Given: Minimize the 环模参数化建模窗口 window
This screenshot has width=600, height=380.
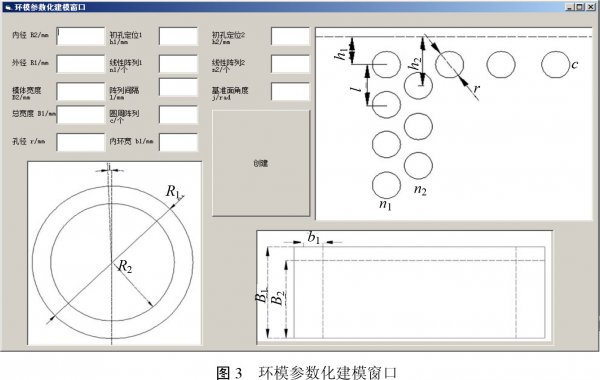Looking at the screenshot, I should pos(570,7).
